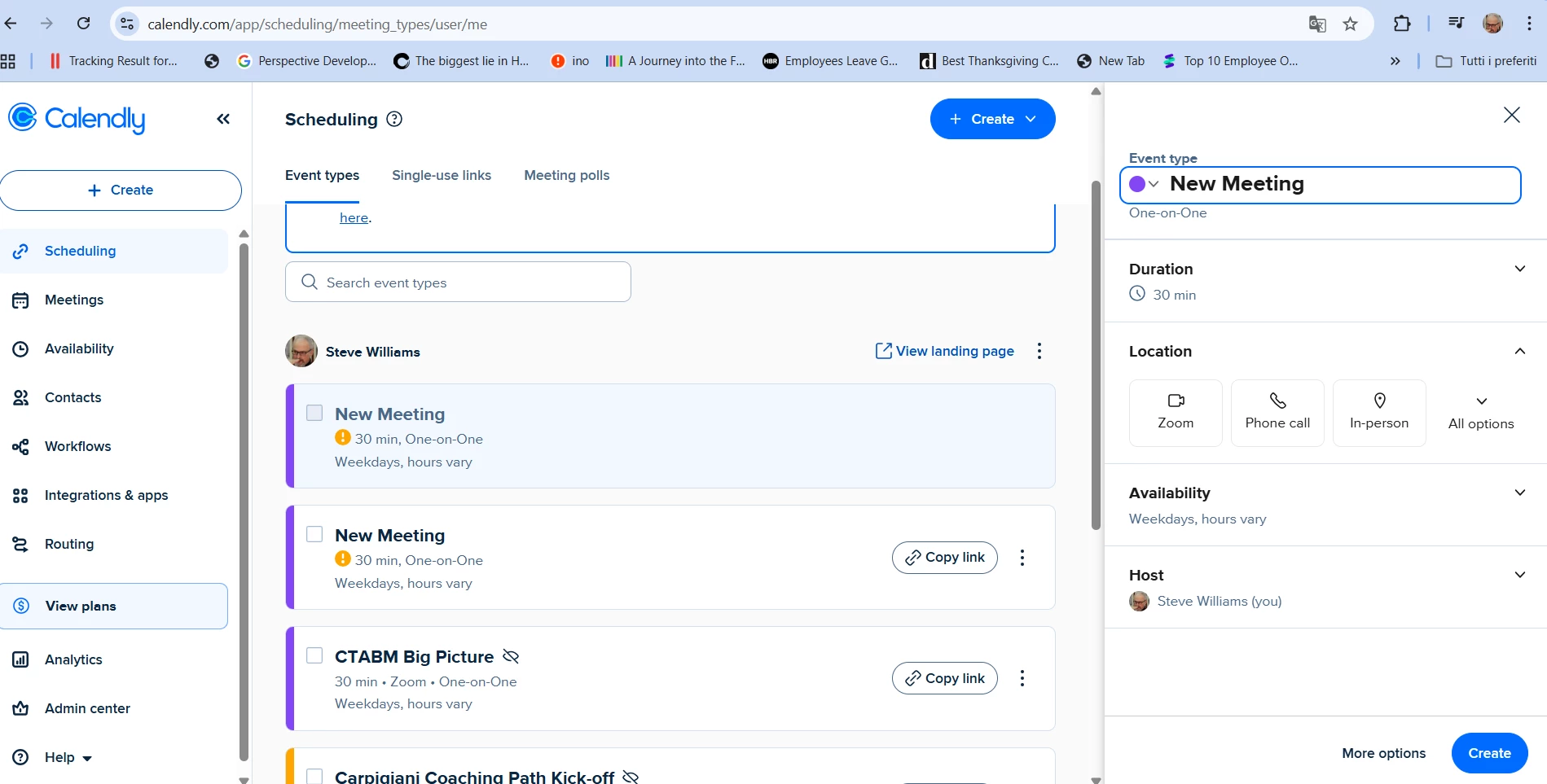Click hidden eye icon on Carpigiani Coaching Path
Viewport: 1547px width, 784px height.
pos(631,777)
